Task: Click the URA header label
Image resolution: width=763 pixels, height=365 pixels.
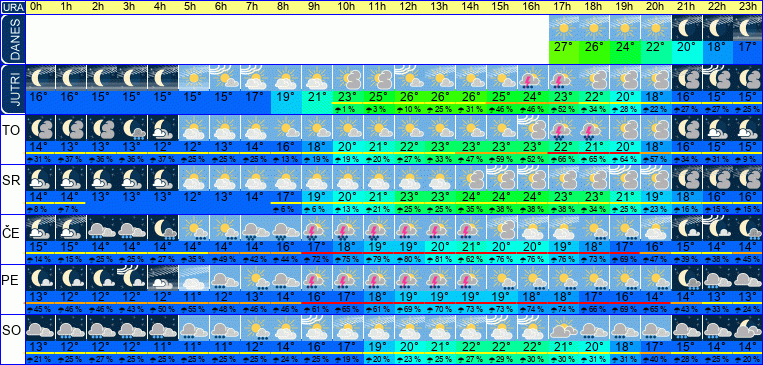Action: click(12, 7)
